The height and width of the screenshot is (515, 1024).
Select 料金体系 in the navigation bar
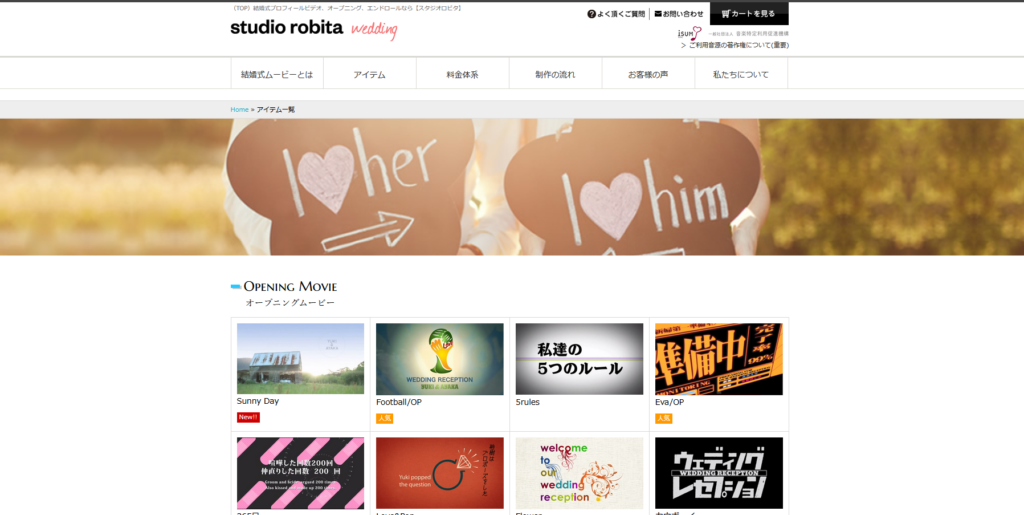pyautogui.click(x=462, y=74)
